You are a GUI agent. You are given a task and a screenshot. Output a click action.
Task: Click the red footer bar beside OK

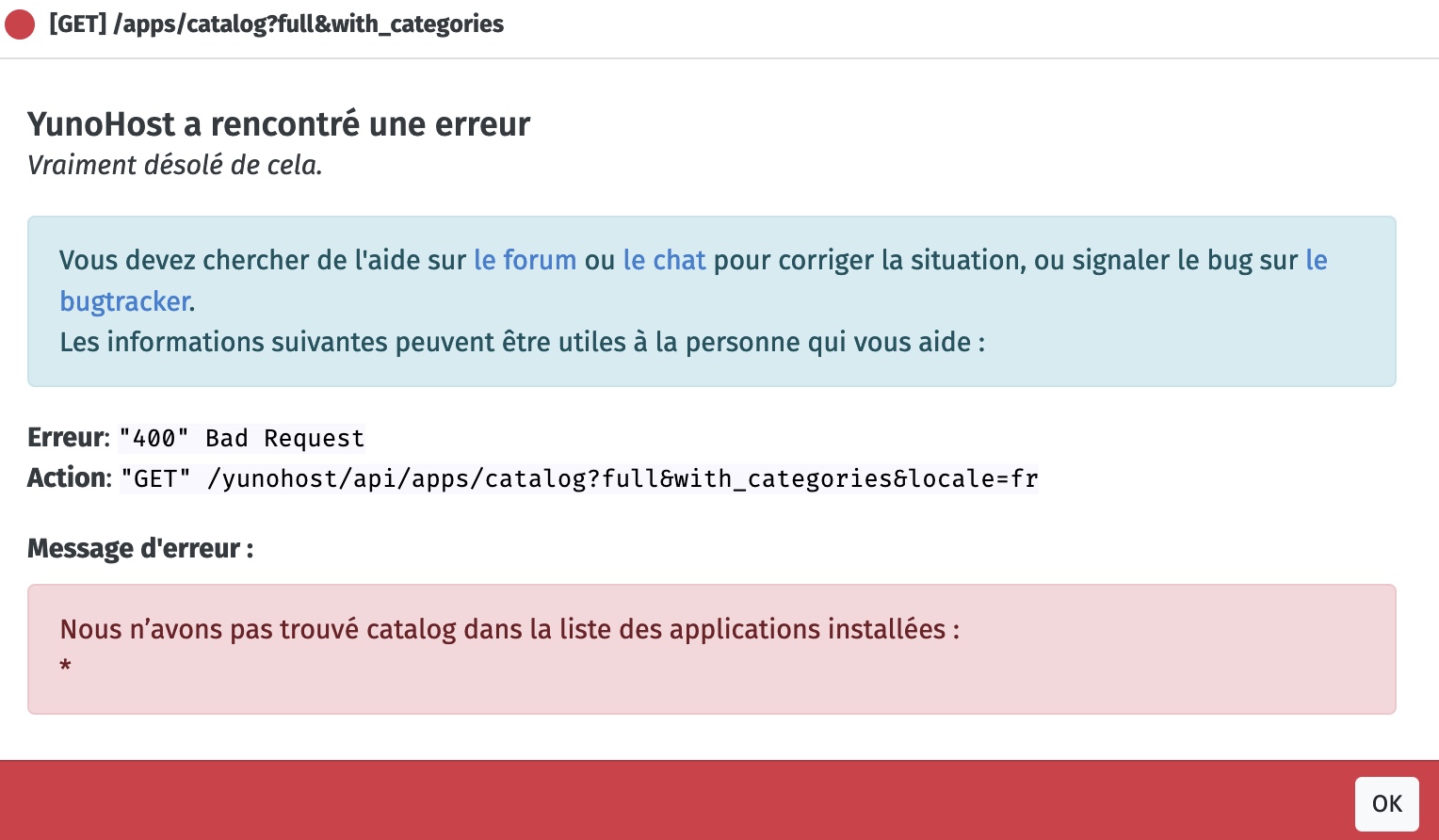point(659,800)
